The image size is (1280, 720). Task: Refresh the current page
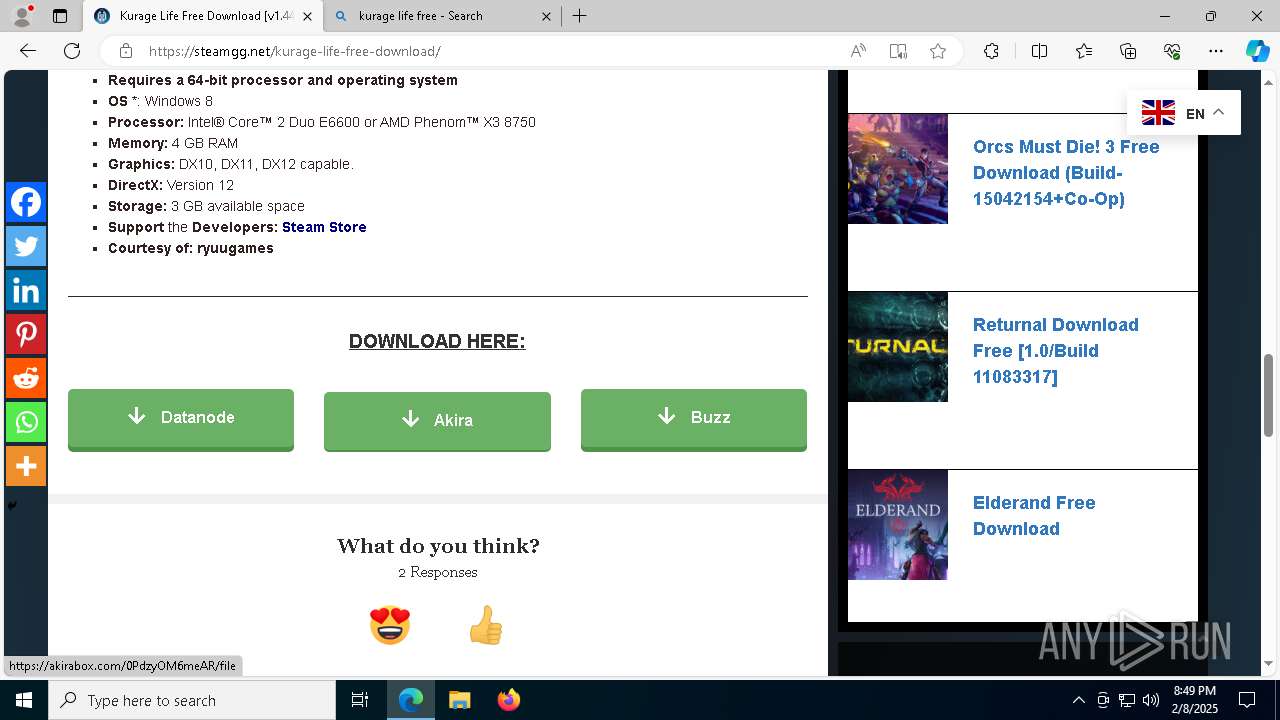(72, 51)
